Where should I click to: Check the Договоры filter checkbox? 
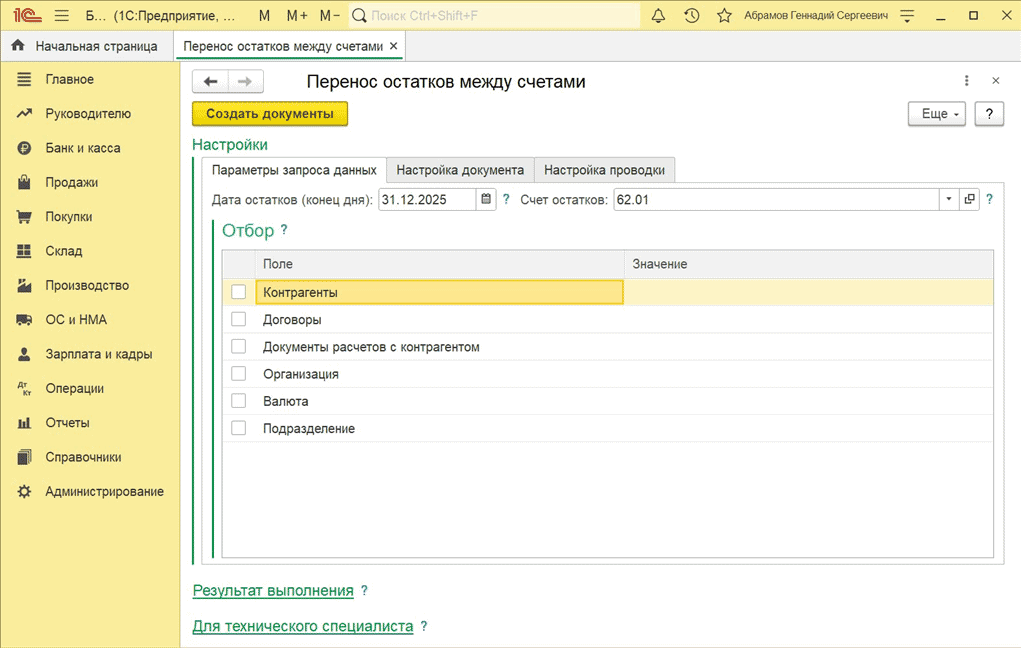[238, 319]
